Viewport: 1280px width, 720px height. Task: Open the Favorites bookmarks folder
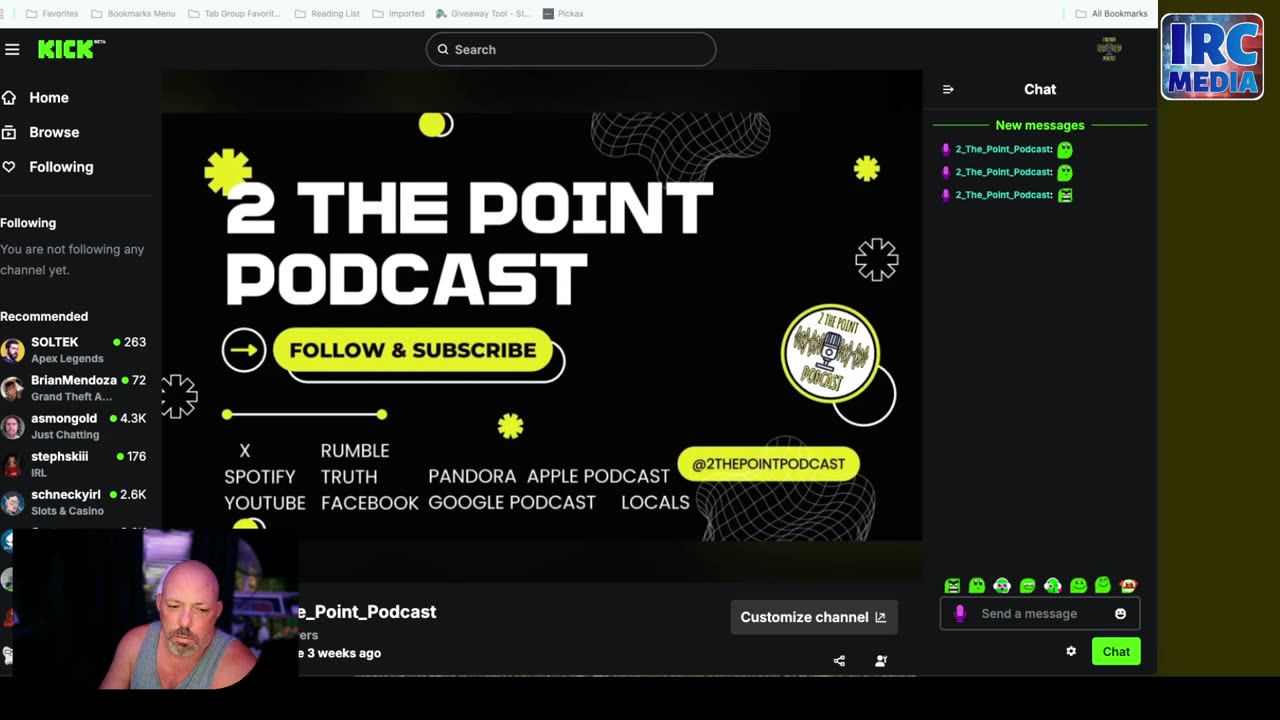[x=51, y=14]
